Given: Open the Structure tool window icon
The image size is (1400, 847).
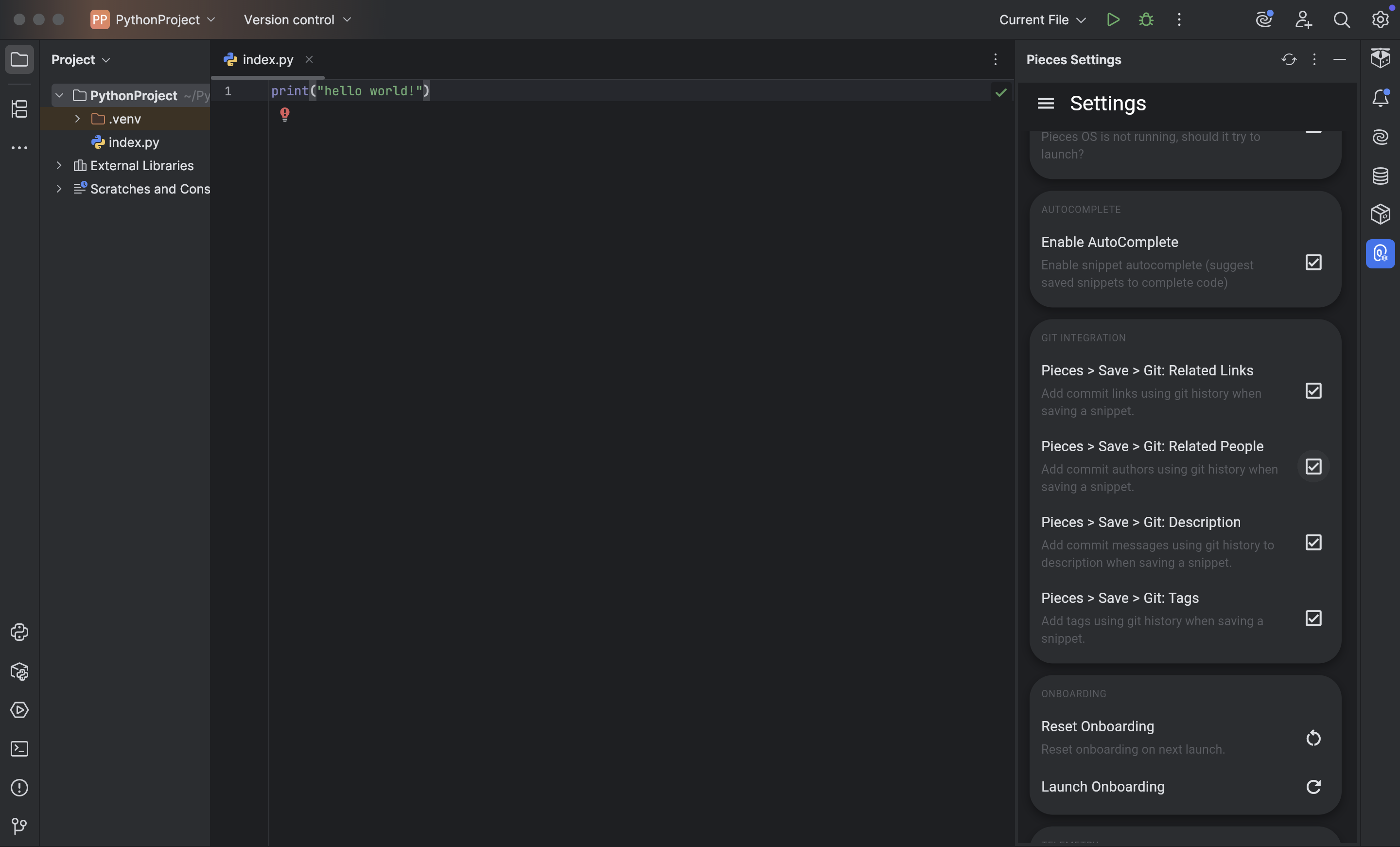Looking at the screenshot, I should click(x=19, y=108).
